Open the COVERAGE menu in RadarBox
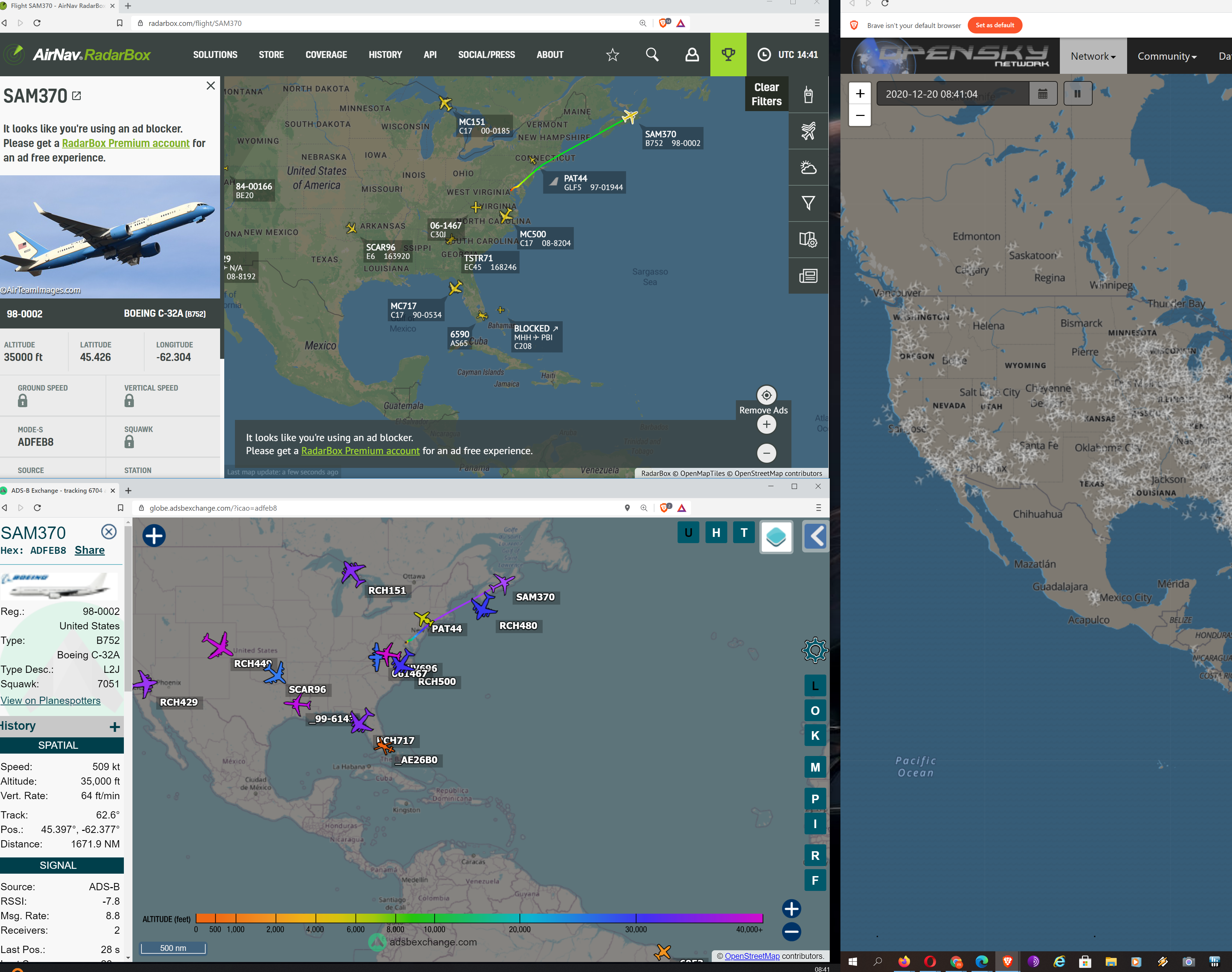This screenshot has width=1232, height=972. (x=326, y=55)
